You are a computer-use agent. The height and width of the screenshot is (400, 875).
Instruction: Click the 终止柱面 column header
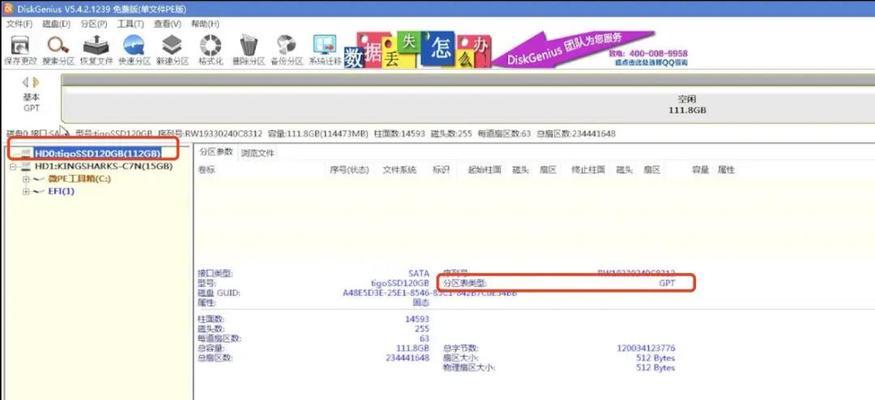[x=588, y=170]
